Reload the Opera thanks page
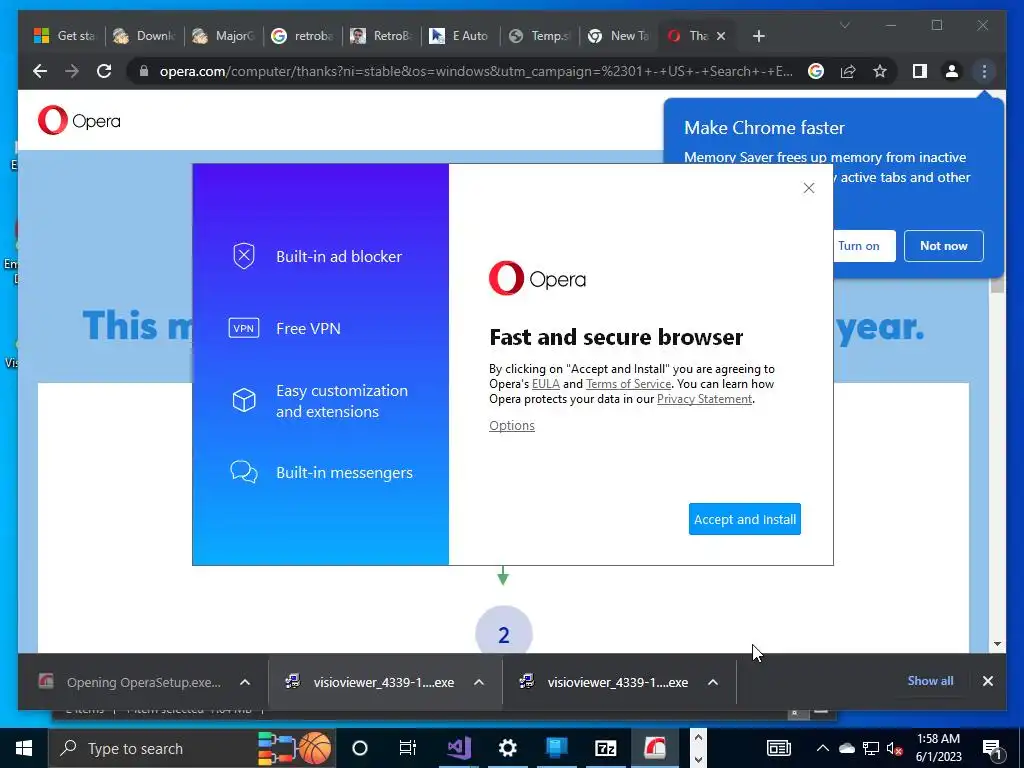Screen dimensions: 1024x768 pyautogui.click(x=104, y=71)
